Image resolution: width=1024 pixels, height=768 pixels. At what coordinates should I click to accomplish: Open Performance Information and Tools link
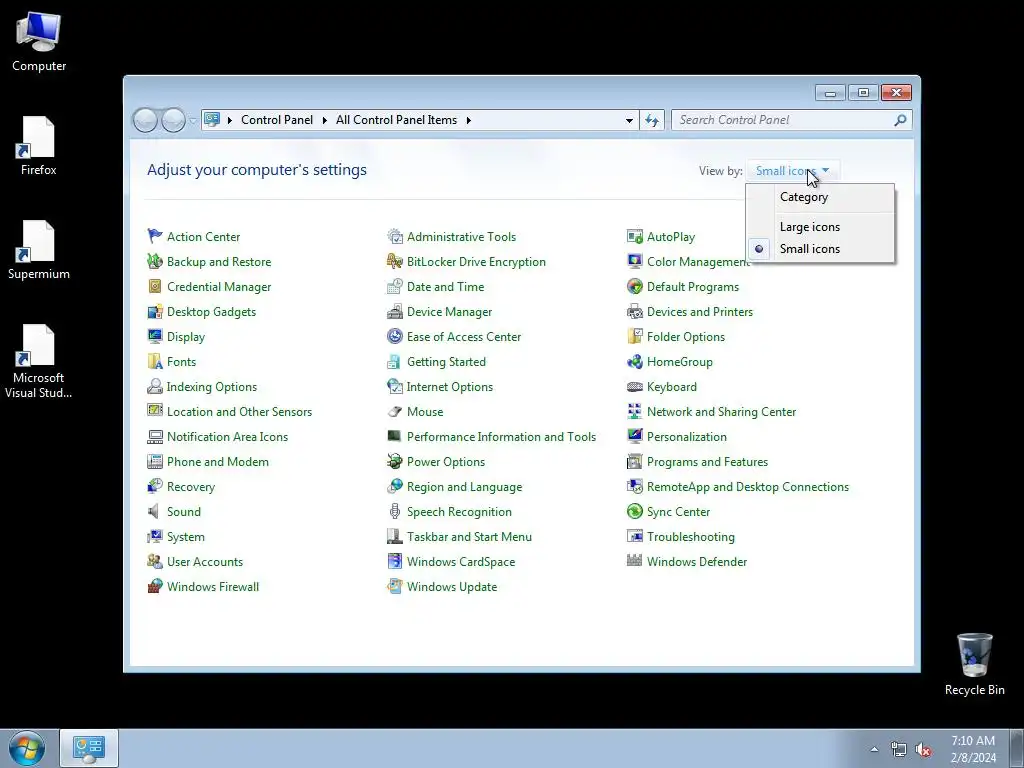click(x=502, y=437)
